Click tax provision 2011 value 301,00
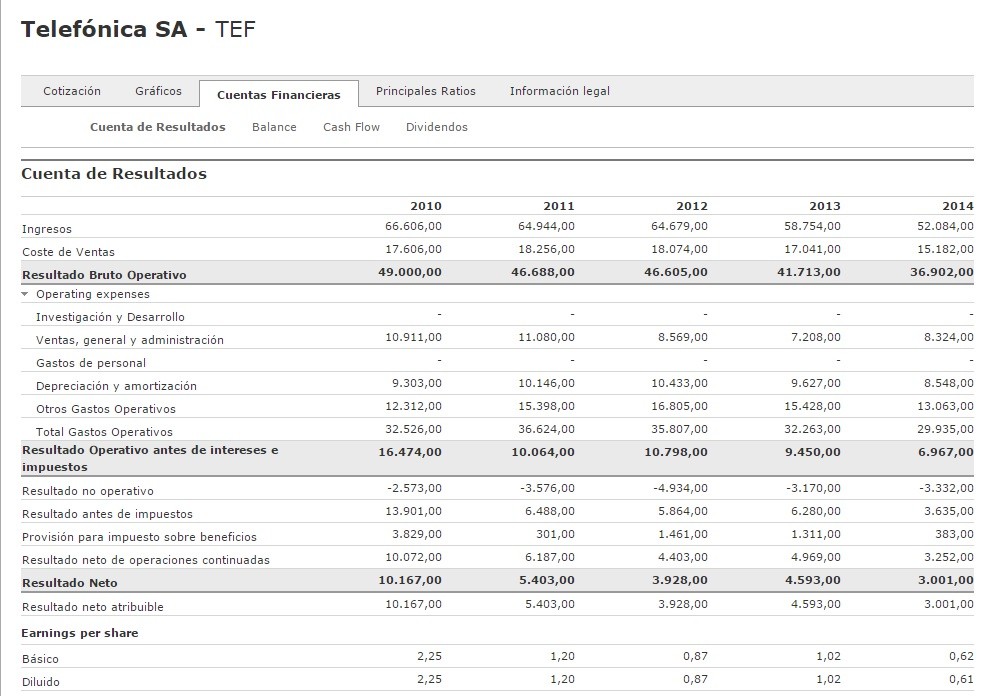 point(556,535)
